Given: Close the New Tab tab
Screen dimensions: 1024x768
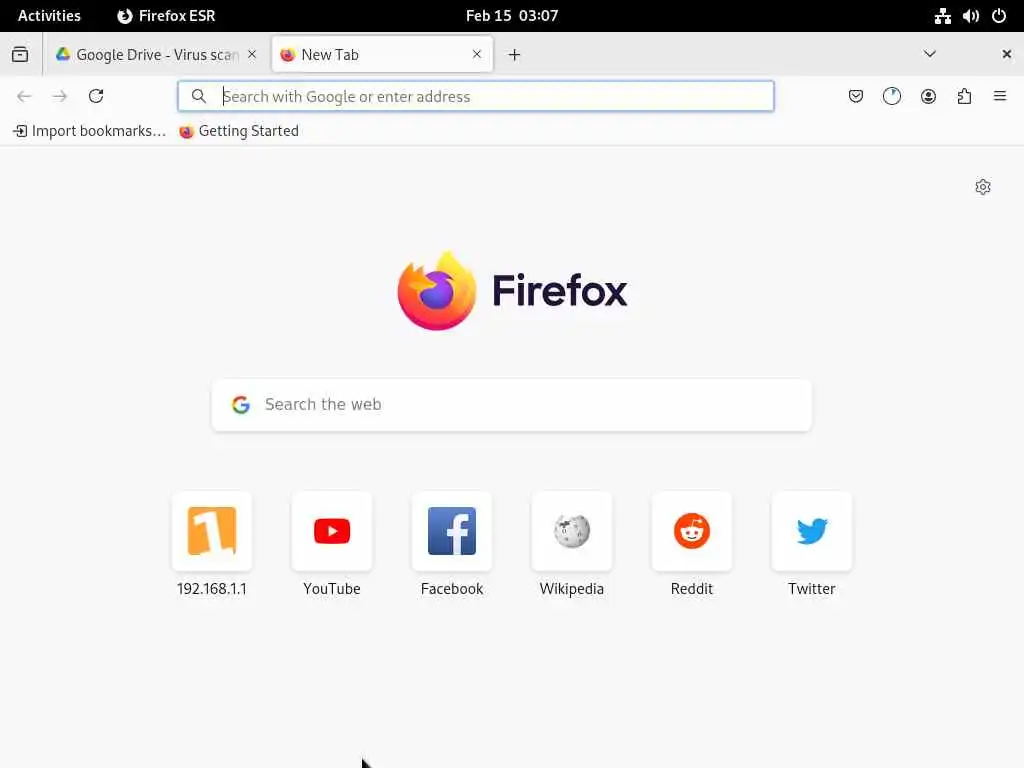Looking at the screenshot, I should tap(477, 54).
